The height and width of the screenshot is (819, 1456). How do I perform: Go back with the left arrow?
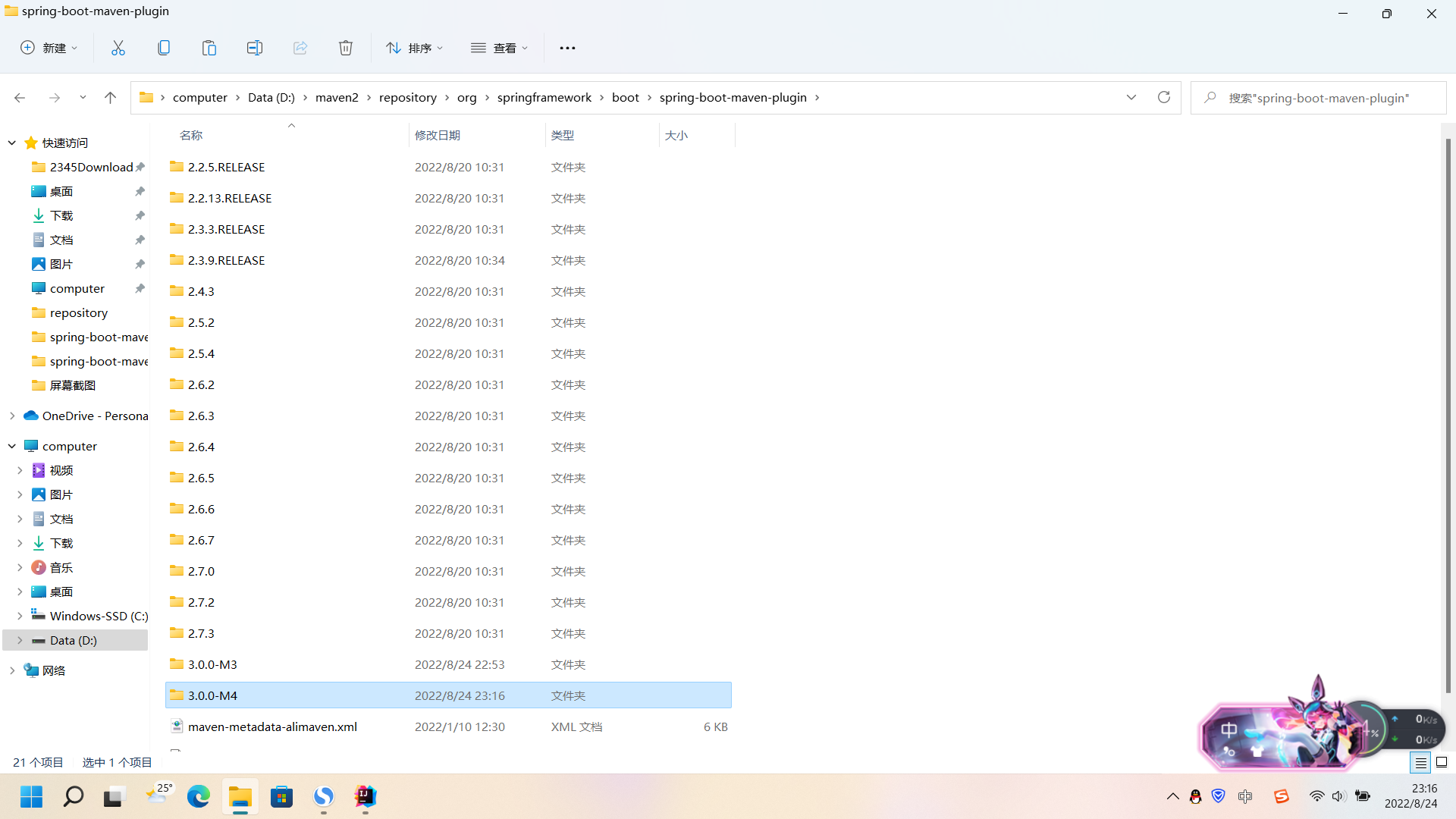[20, 98]
